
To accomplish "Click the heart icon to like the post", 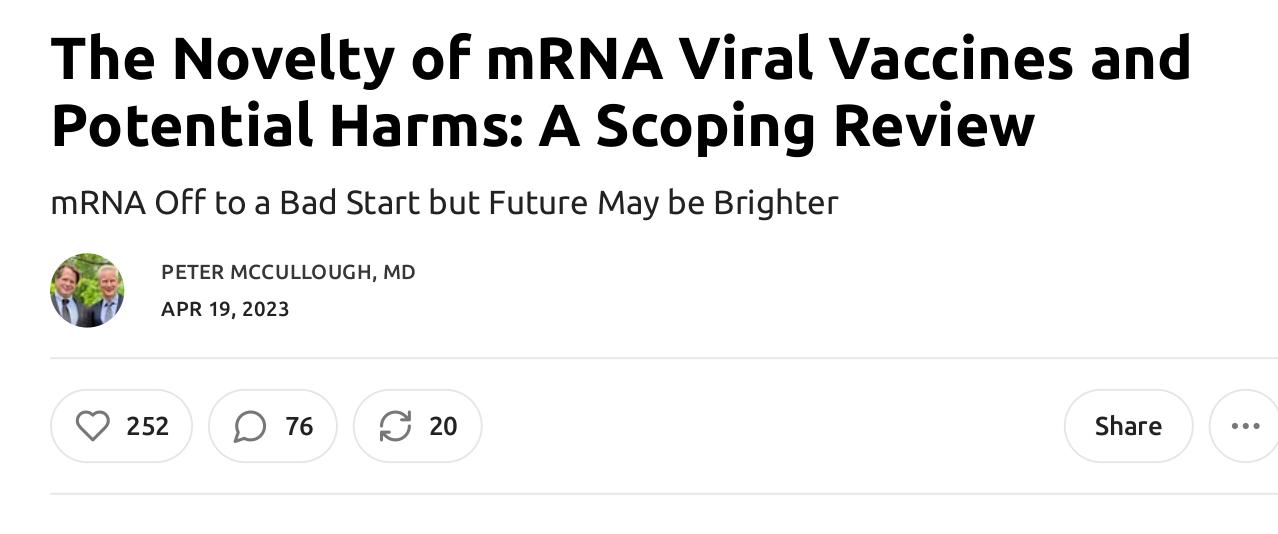I will (x=93, y=426).
